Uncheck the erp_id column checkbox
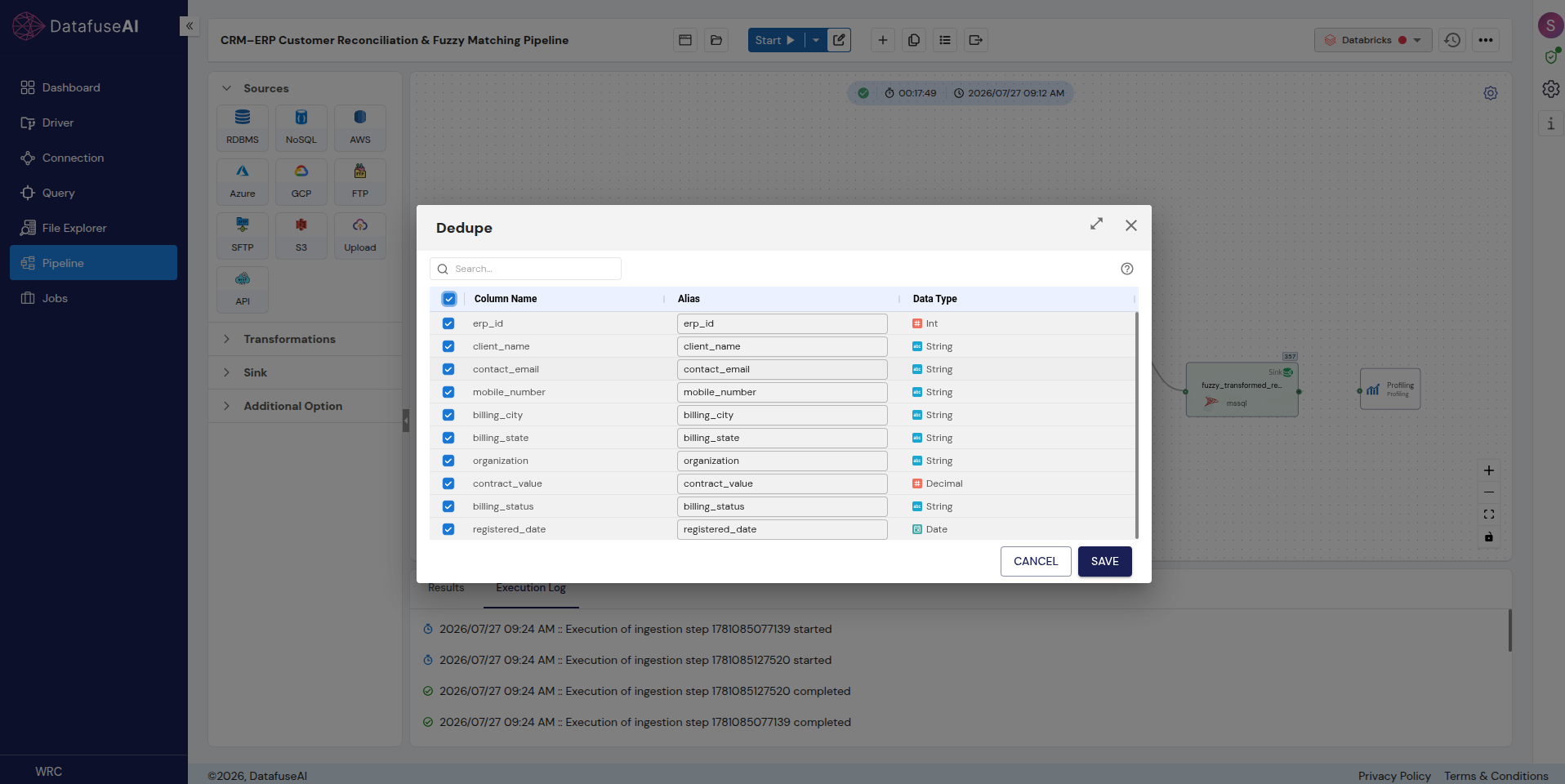The height and width of the screenshot is (784, 1565). click(448, 323)
